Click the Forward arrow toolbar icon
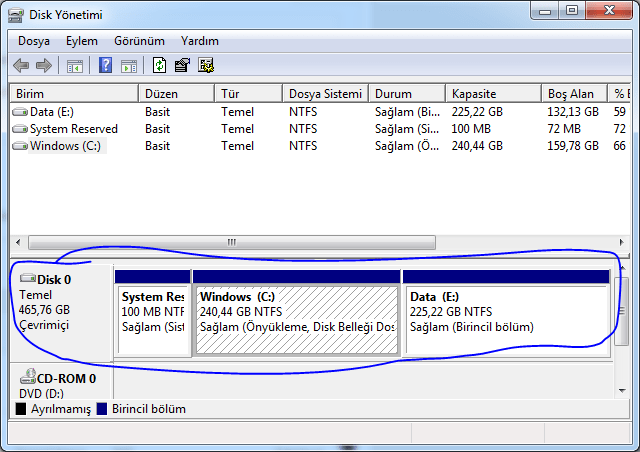The width and height of the screenshot is (640, 452). click(x=44, y=65)
